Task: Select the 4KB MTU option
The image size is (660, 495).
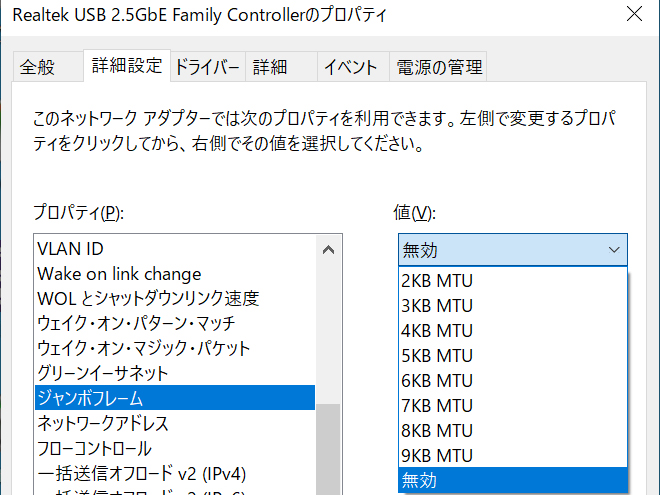Action: 437,330
